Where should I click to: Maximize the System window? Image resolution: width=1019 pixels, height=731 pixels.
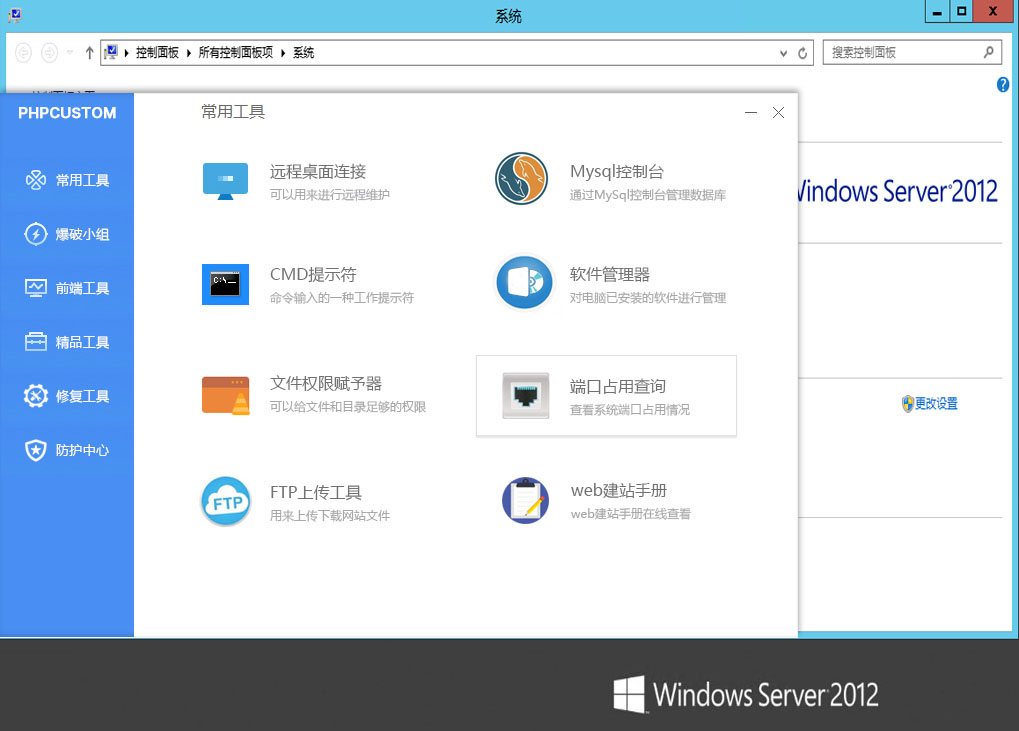coord(961,11)
